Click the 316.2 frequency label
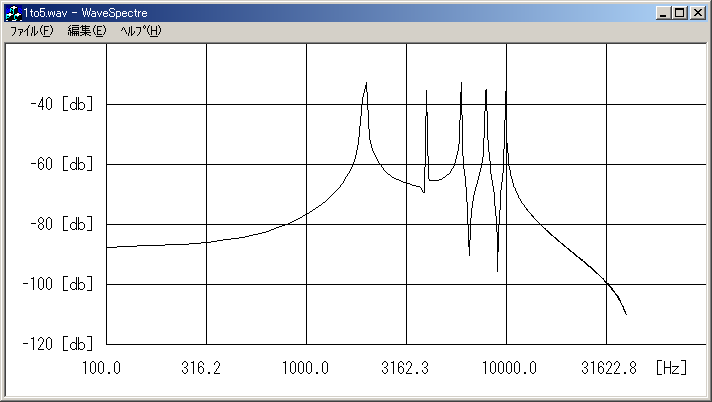Screen dimensions: 712x402 tap(201, 367)
